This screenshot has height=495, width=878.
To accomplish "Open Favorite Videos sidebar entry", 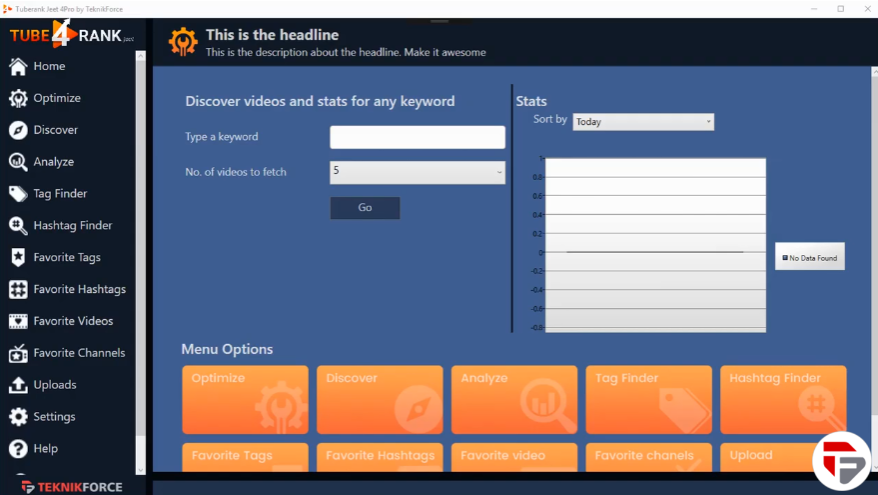I will click(x=73, y=321).
